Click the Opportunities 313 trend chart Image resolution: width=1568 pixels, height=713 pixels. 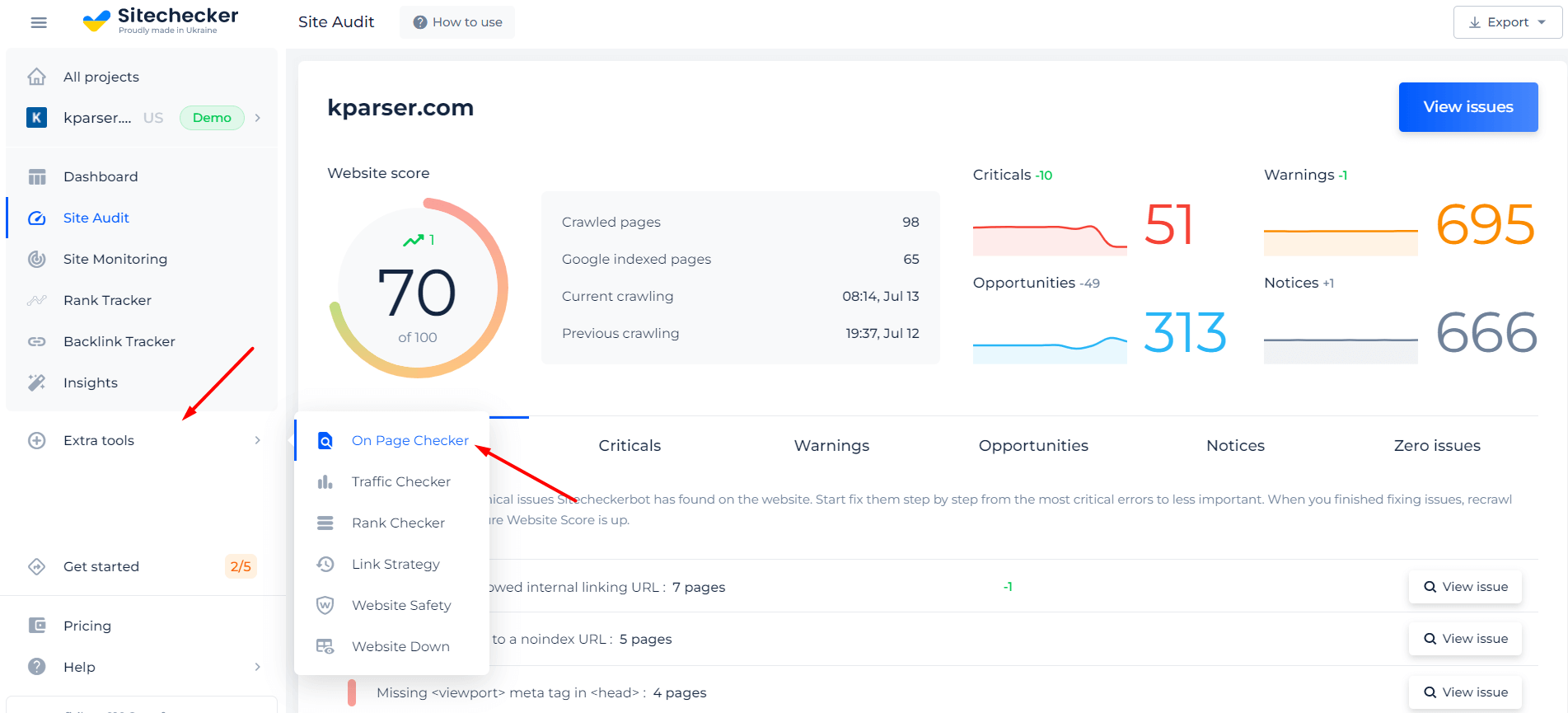click(1050, 349)
